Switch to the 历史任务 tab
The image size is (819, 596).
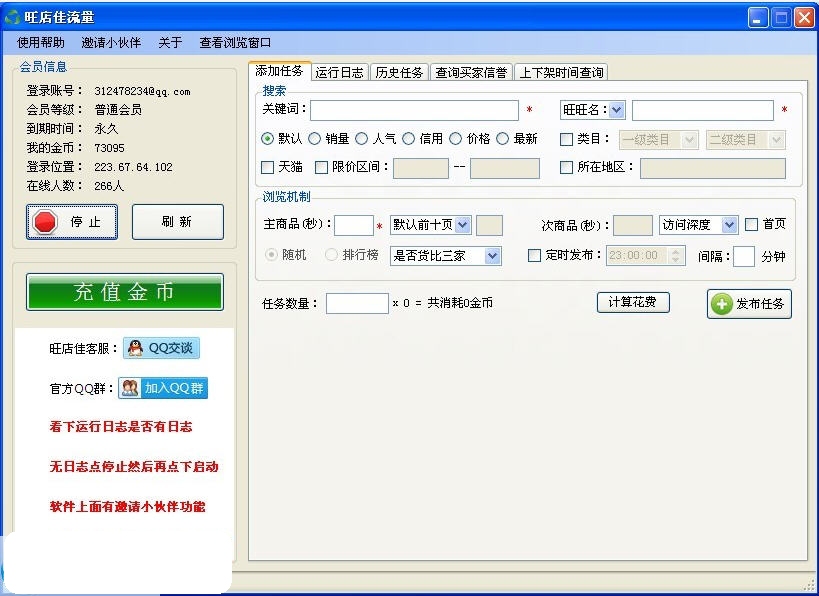[x=399, y=73]
